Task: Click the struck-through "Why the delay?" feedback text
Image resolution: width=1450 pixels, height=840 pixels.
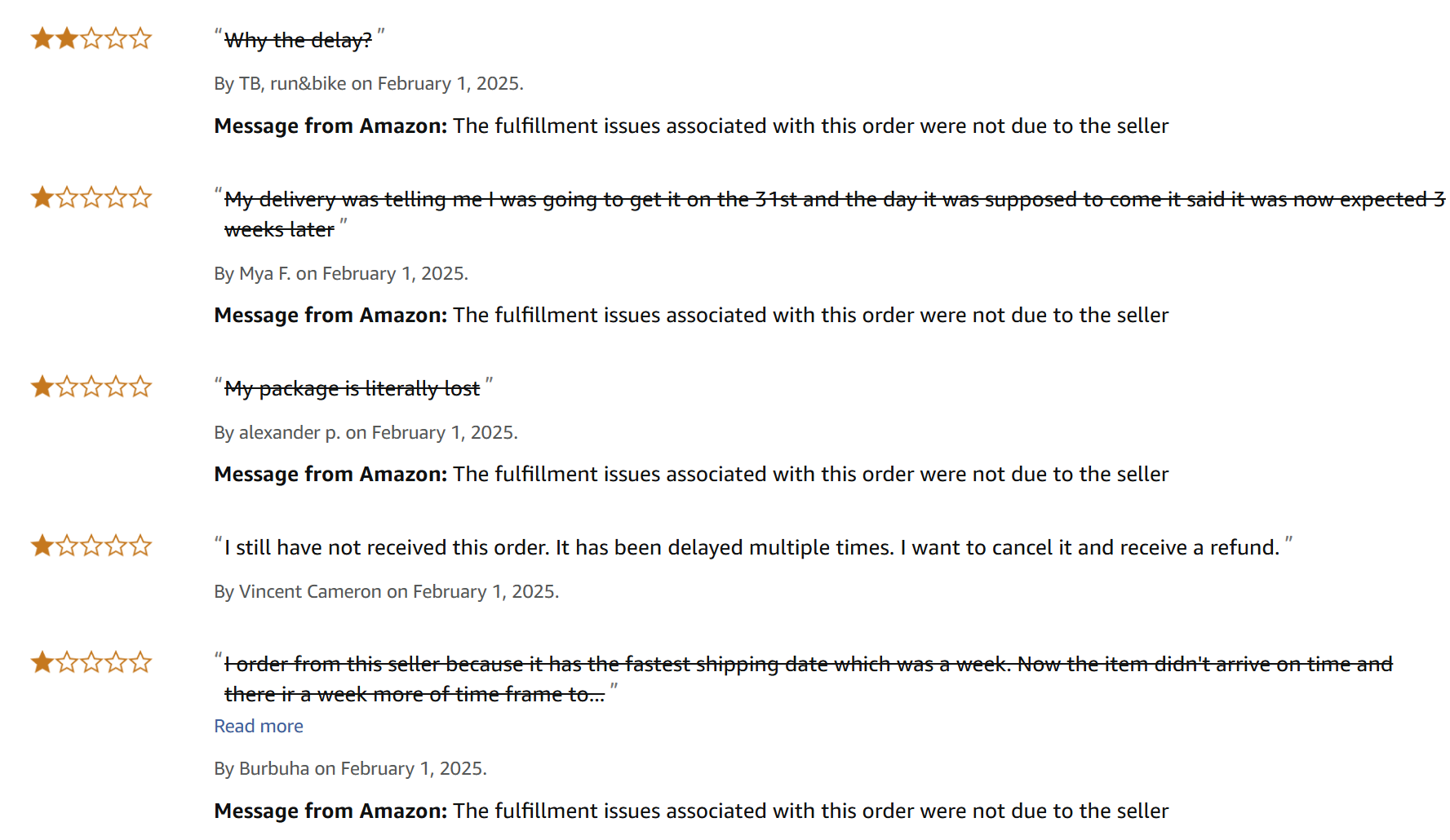Action: tap(298, 40)
